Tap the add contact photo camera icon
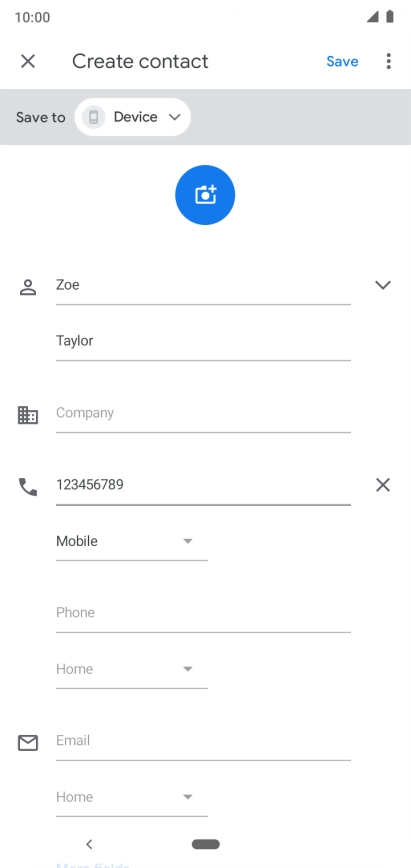Screen dimensions: 411x868 205,195
